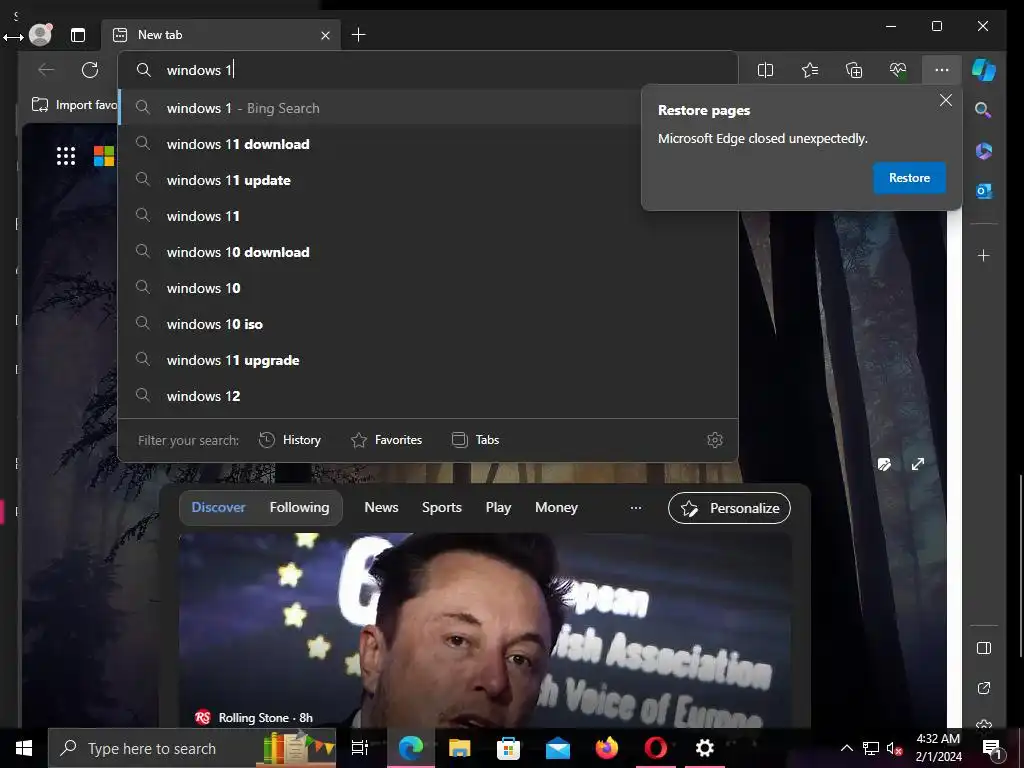Click the sidebar open-external link icon
The width and height of the screenshot is (1024, 768).
[984, 688]
